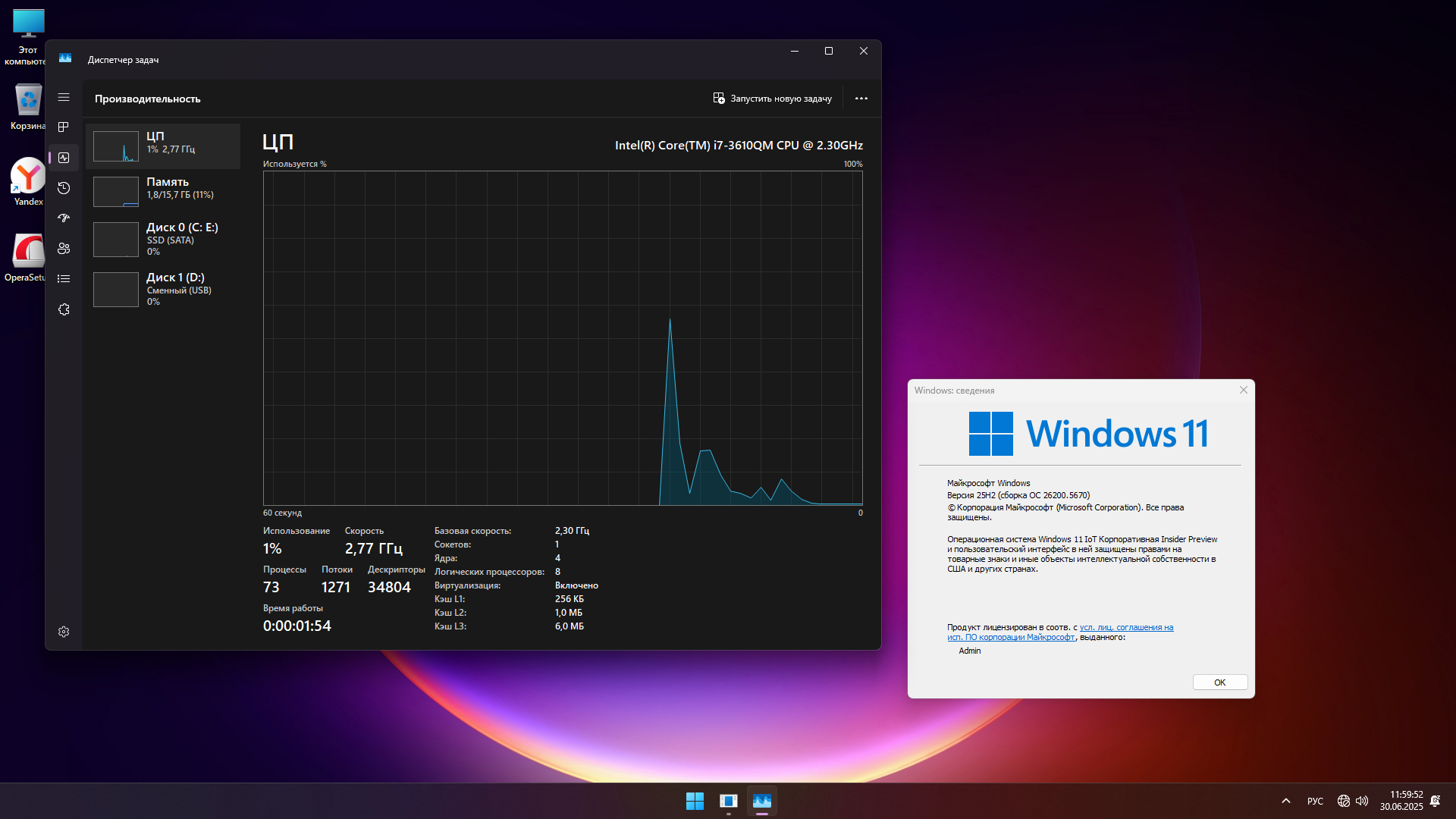The width and height of the screenshot is (1456, 819).
Task: Open the three-dots more options menu
Action: point(861,99)
